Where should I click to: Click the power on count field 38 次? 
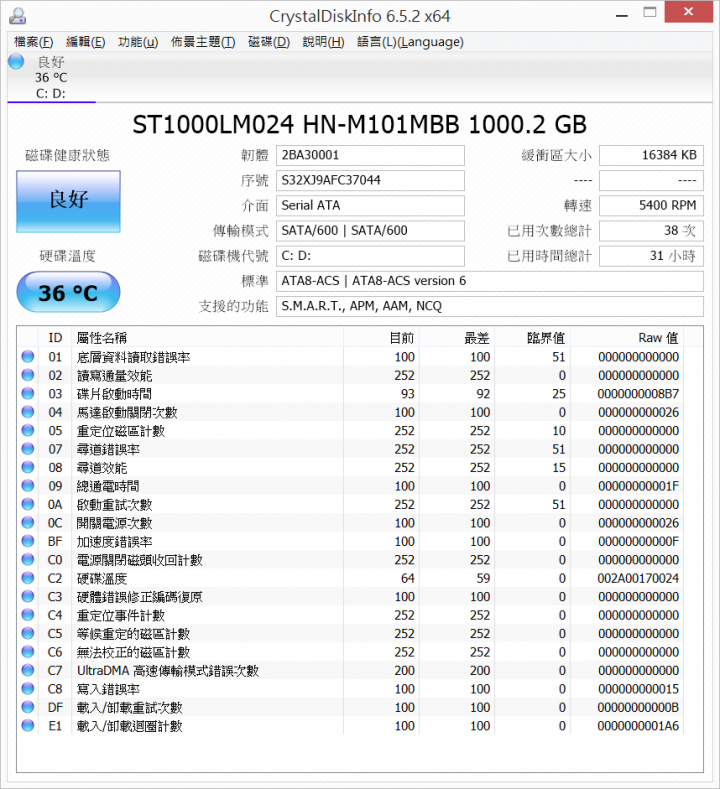click(651, 230)
